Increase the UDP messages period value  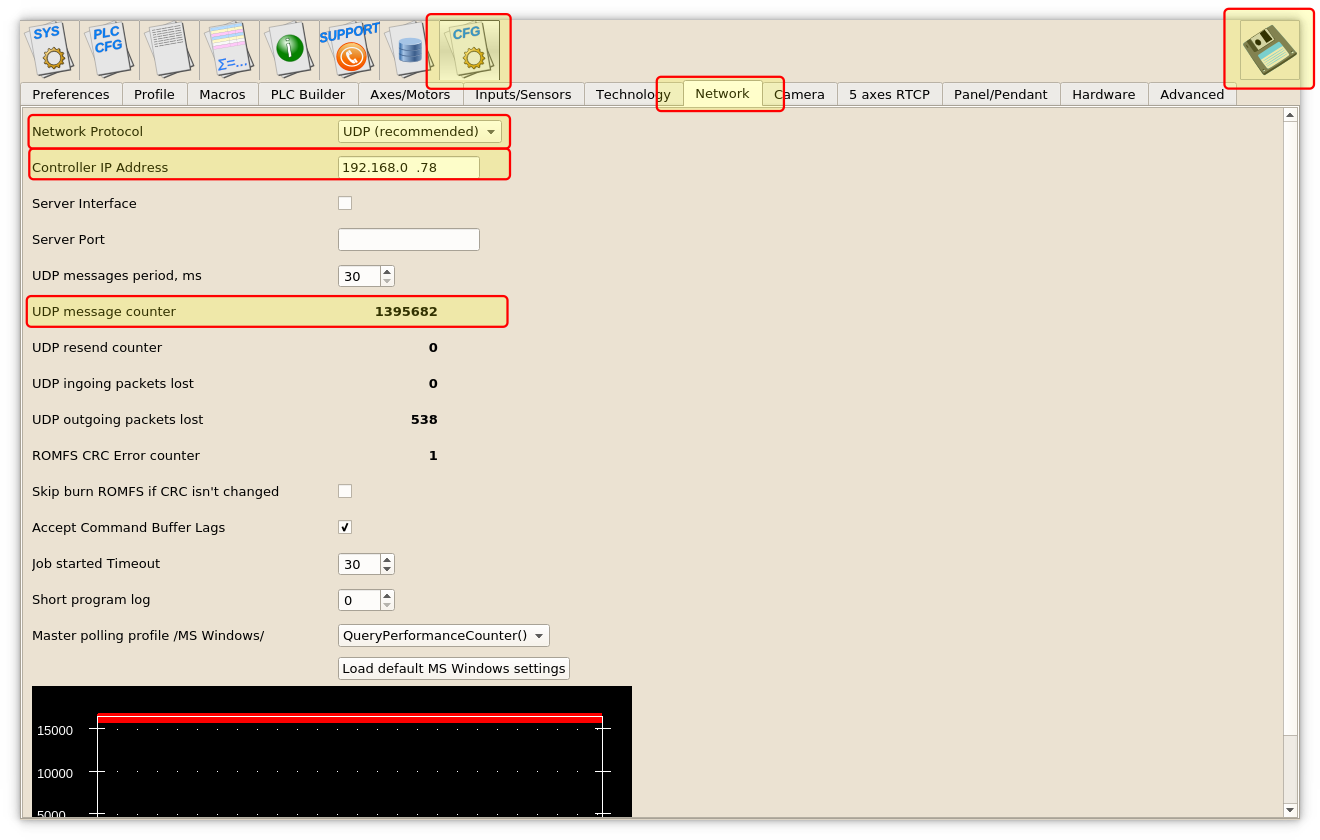(387, 270)
